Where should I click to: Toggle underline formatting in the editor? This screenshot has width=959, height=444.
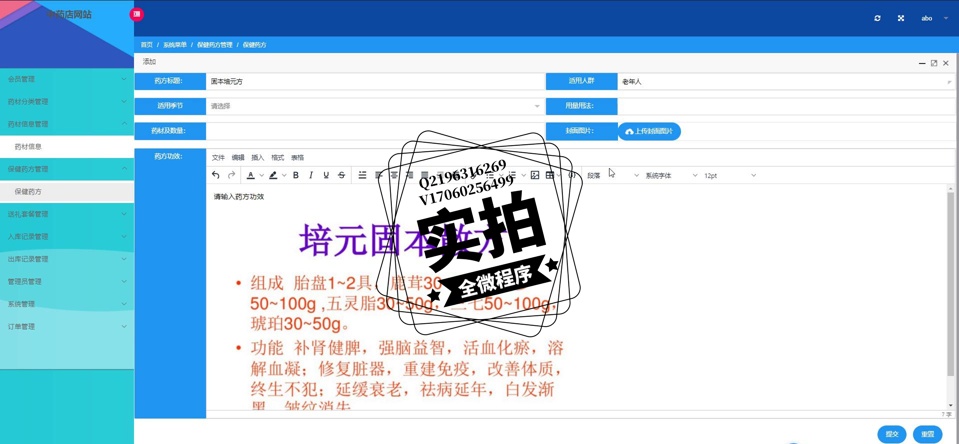click(326, 175)
